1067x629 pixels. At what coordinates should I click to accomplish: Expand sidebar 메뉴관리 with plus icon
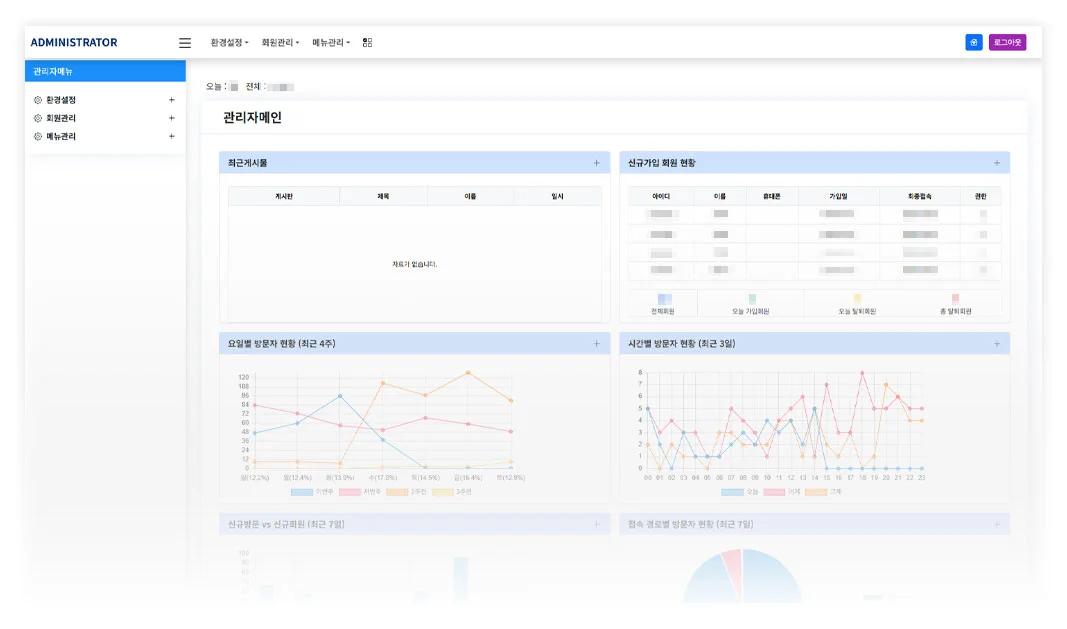(171, 136)
